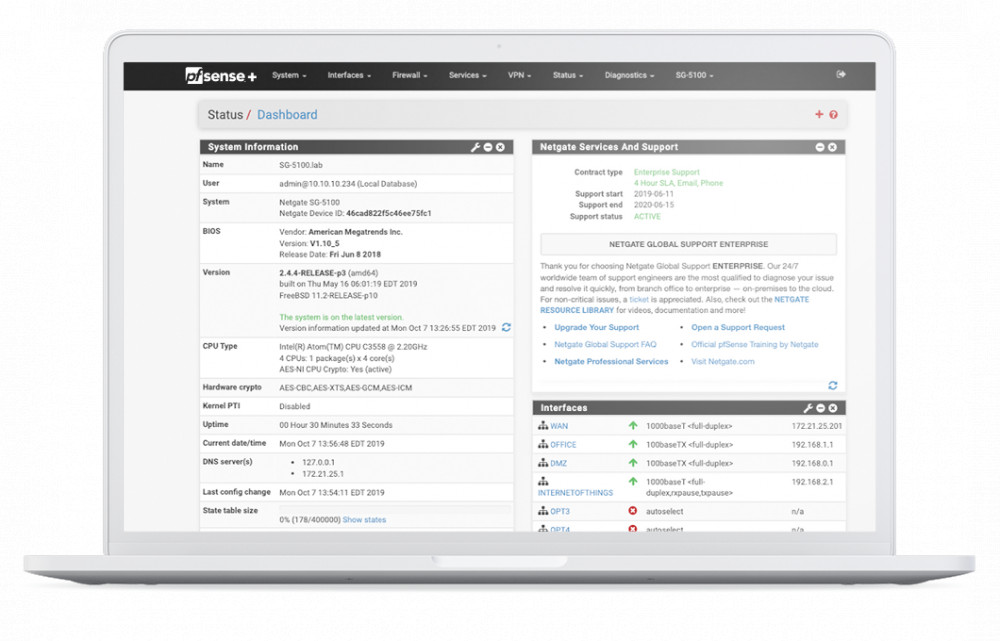The image size is (1000, 641).
Task: Refresh the Netgate Services And Support widget
Action: tap(832, 385)
